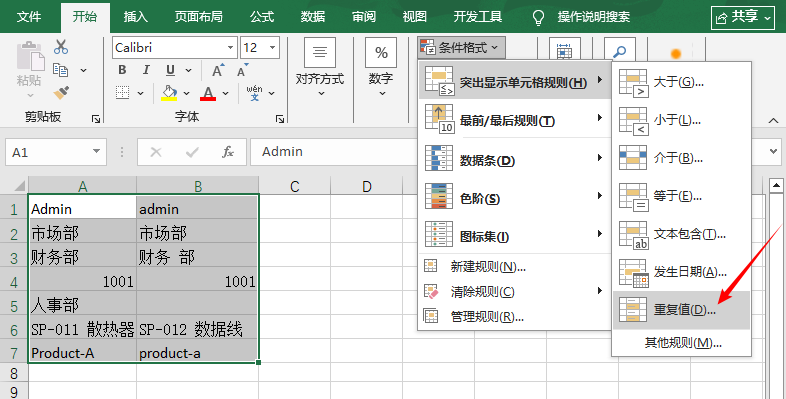Click the cell borders icon
Image resolution: width=786 pixels, height=399 pixels.
[x=122, y=92]
